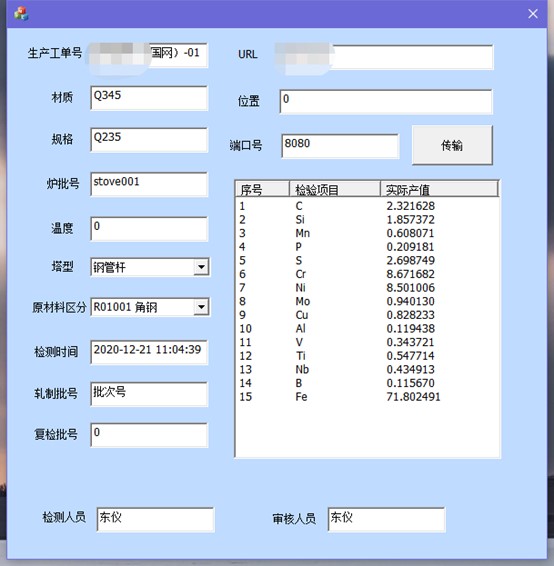
Task: Select the V row with value 0.343721
Action: [x=367, y=342]
